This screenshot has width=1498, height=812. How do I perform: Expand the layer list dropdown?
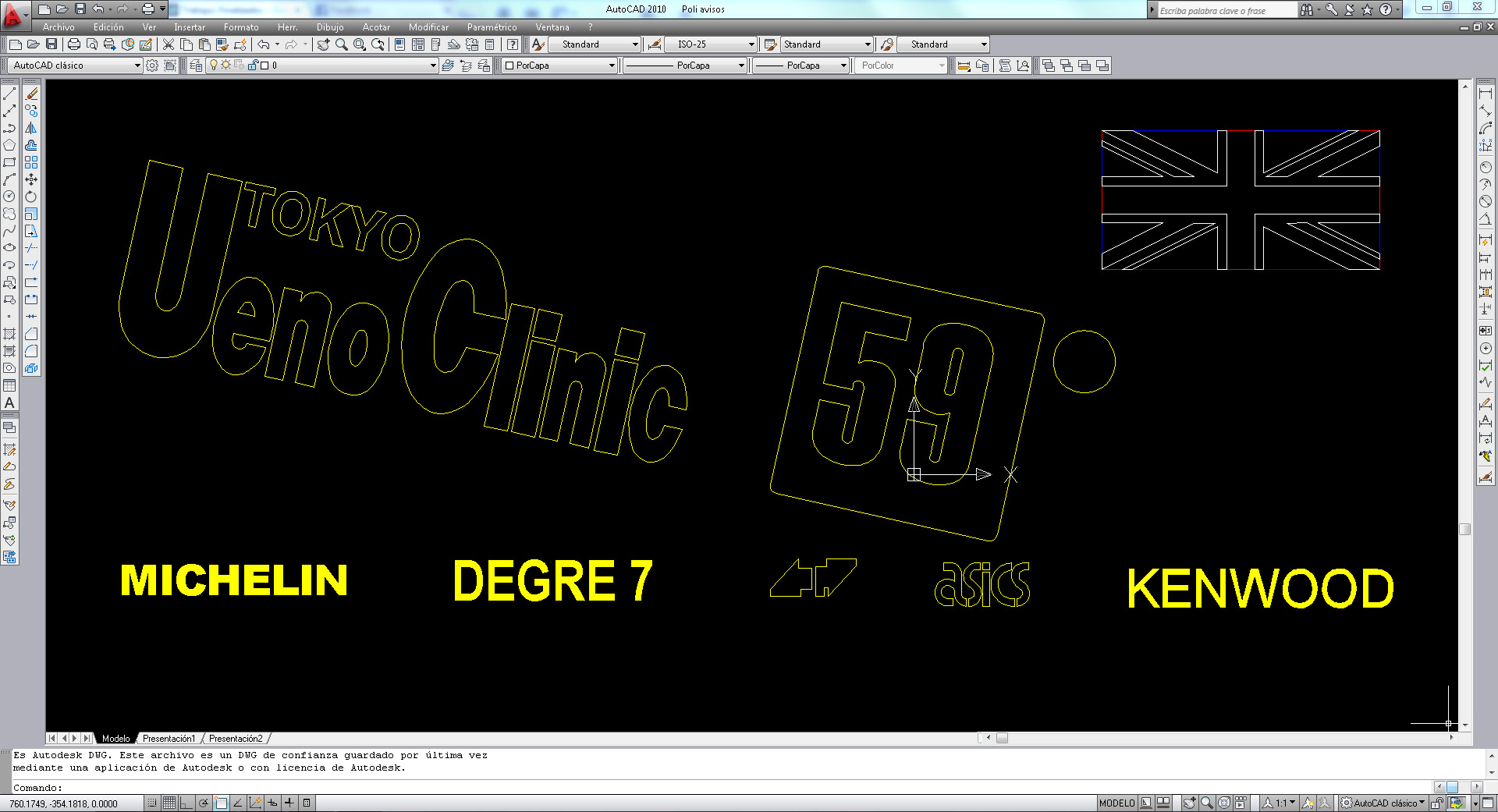tap(433, 66)
